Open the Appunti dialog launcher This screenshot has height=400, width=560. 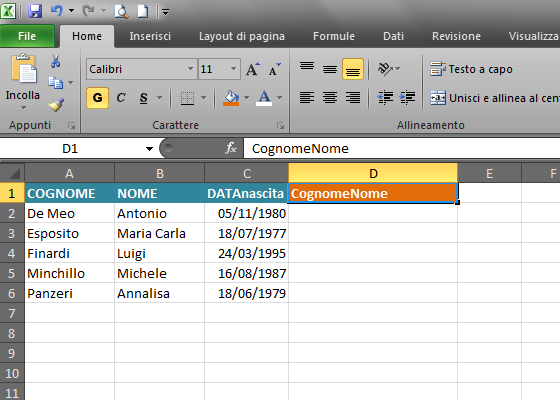(x=71, y=125)
